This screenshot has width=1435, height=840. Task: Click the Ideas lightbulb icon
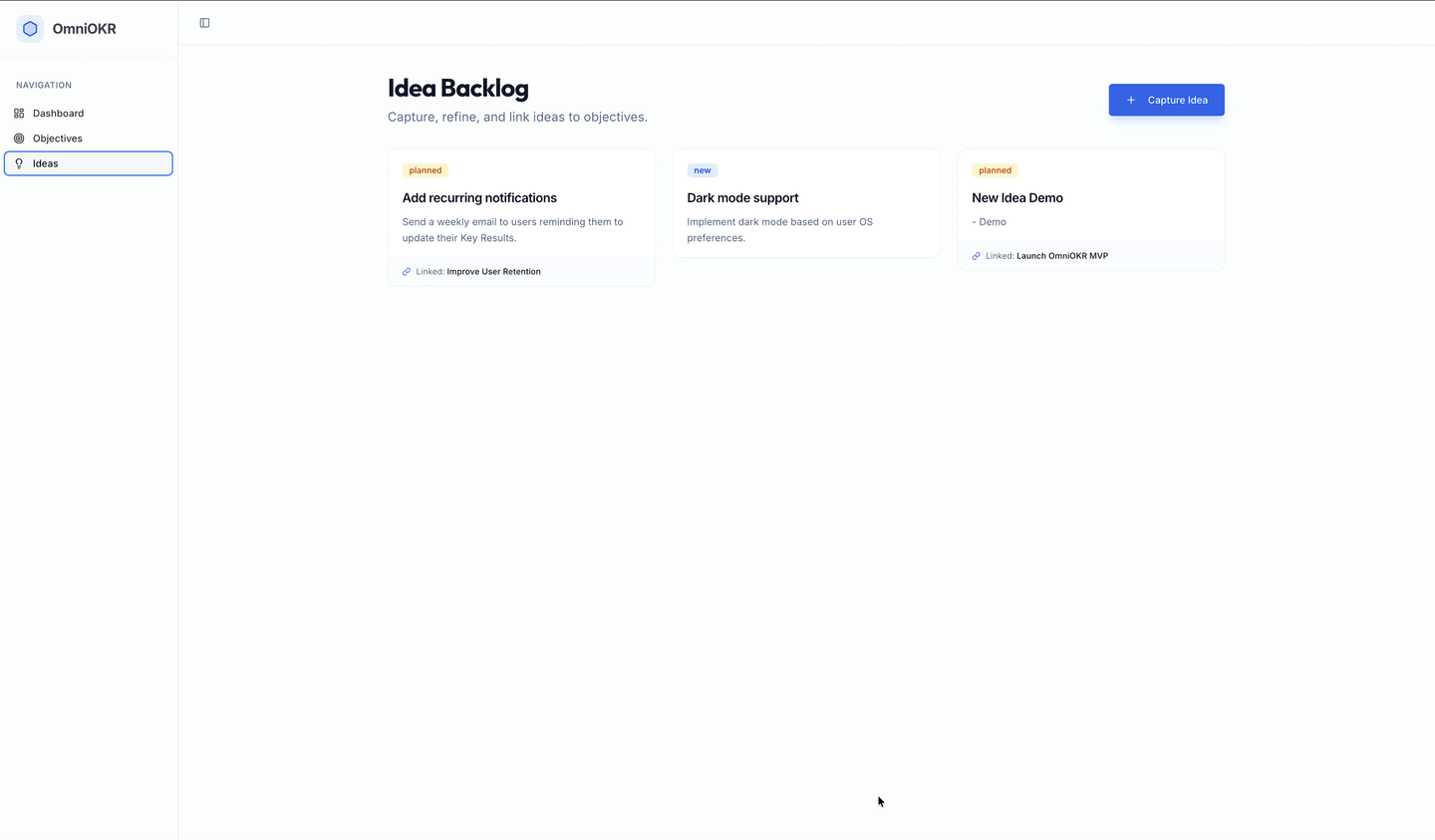(19, 163)
